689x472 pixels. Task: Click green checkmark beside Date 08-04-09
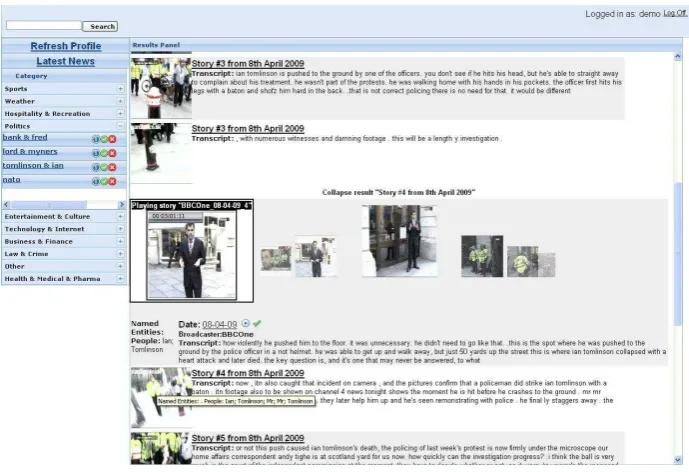(x=257, y=323)
